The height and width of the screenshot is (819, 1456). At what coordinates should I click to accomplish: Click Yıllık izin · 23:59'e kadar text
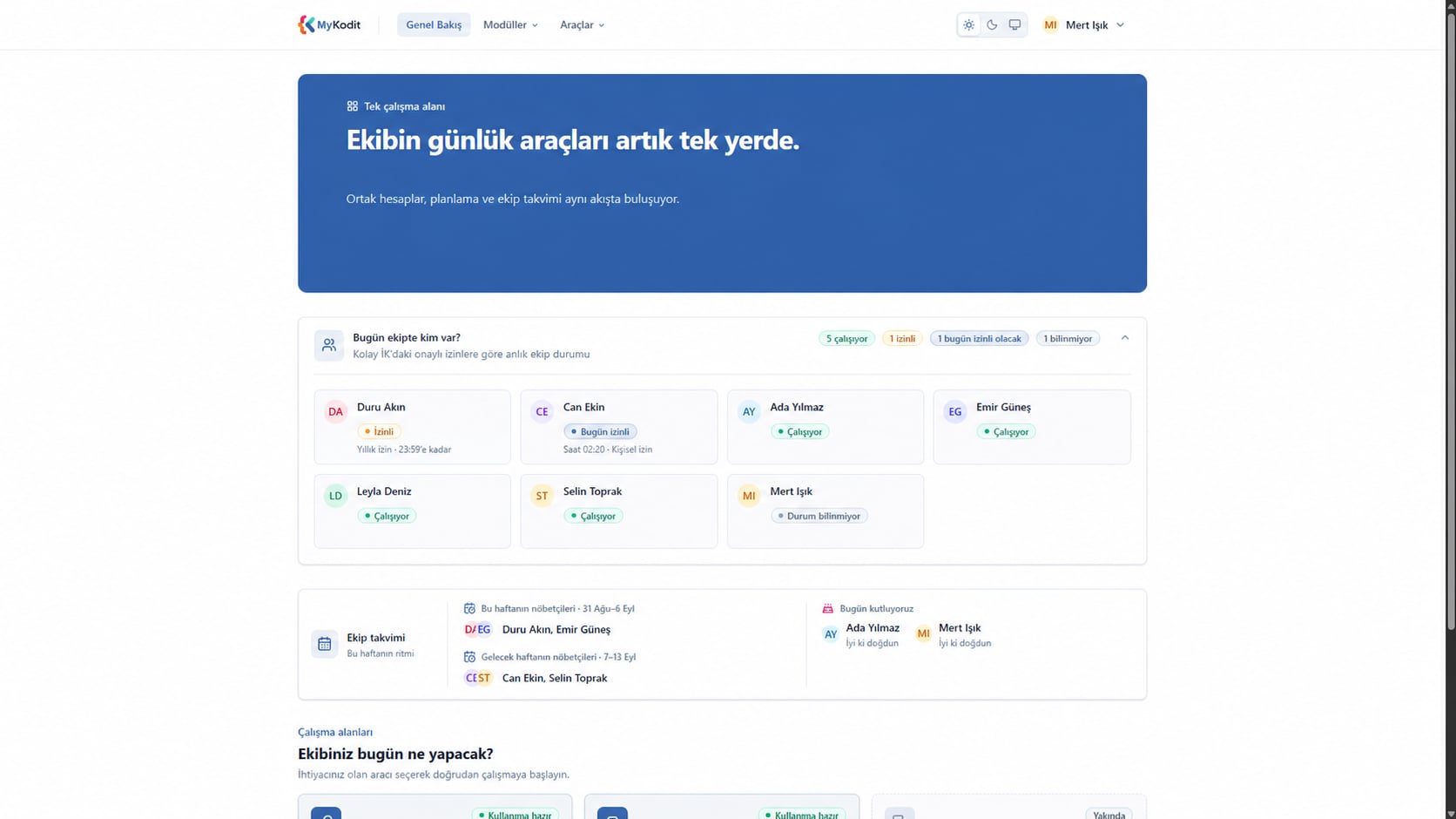click(x=404, y=450)
